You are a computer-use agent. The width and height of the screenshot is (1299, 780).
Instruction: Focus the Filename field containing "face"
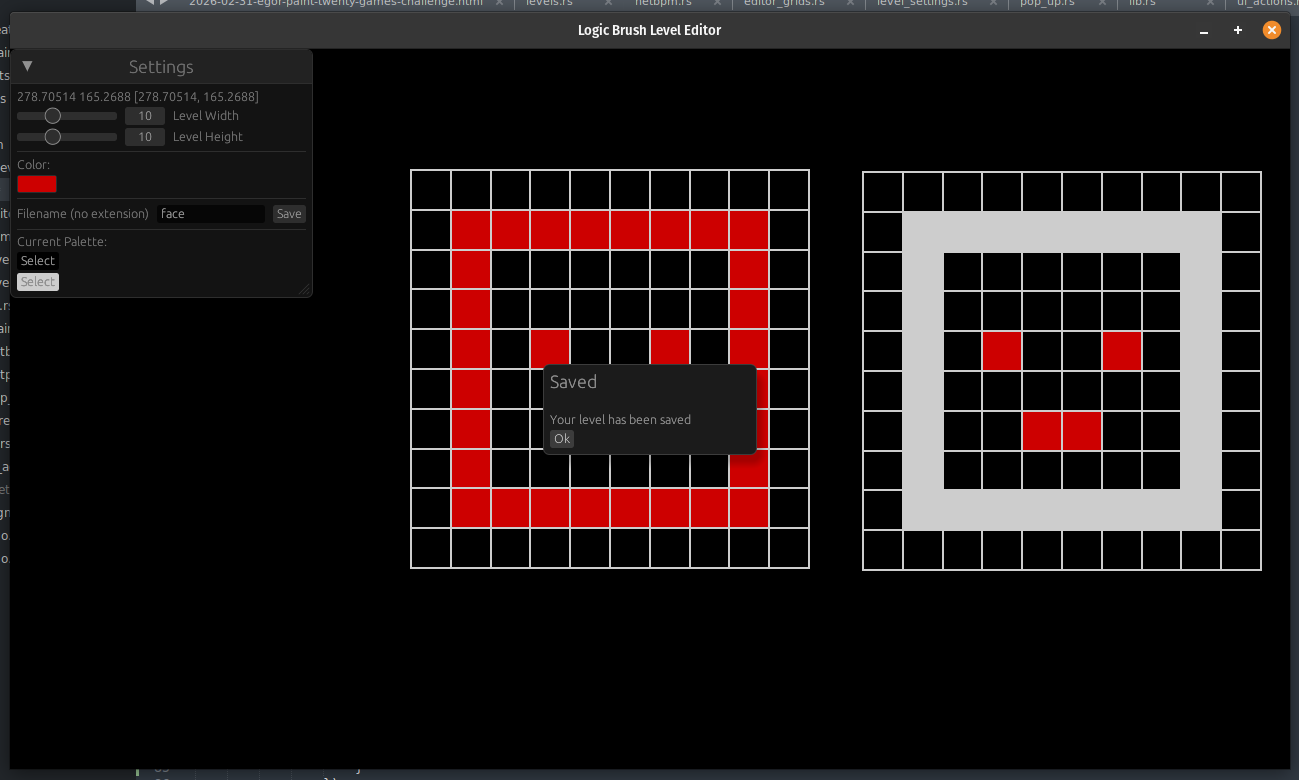coord(211,214)
